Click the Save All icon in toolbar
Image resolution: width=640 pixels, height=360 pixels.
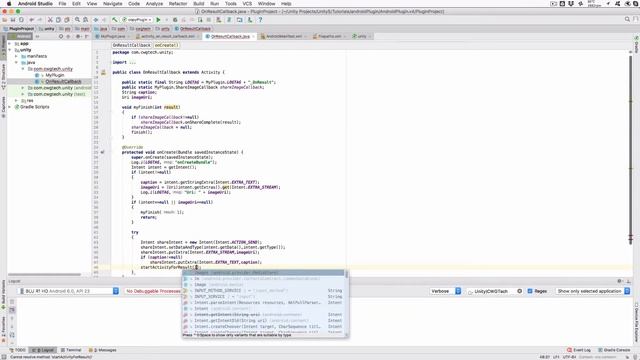coord(13,20)
